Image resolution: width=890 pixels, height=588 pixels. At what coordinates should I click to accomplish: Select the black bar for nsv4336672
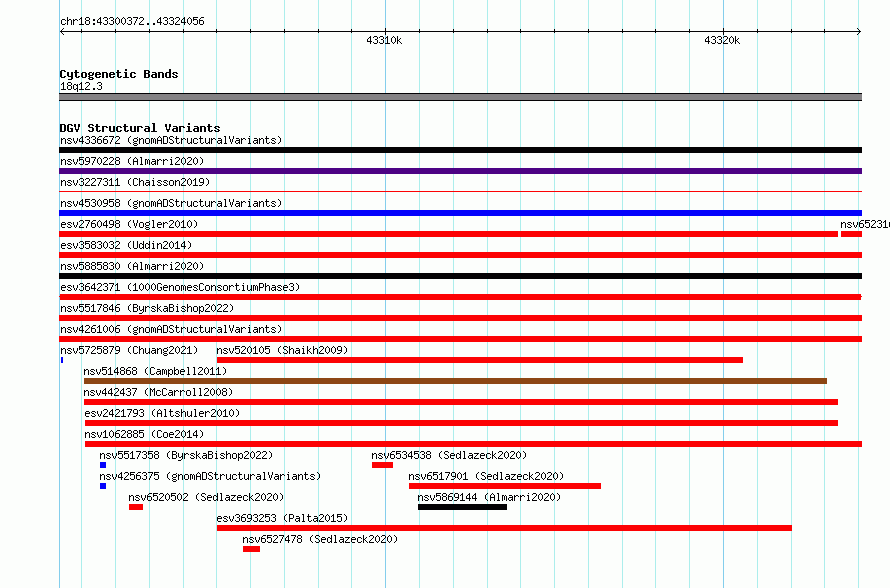tap(460, 150)
